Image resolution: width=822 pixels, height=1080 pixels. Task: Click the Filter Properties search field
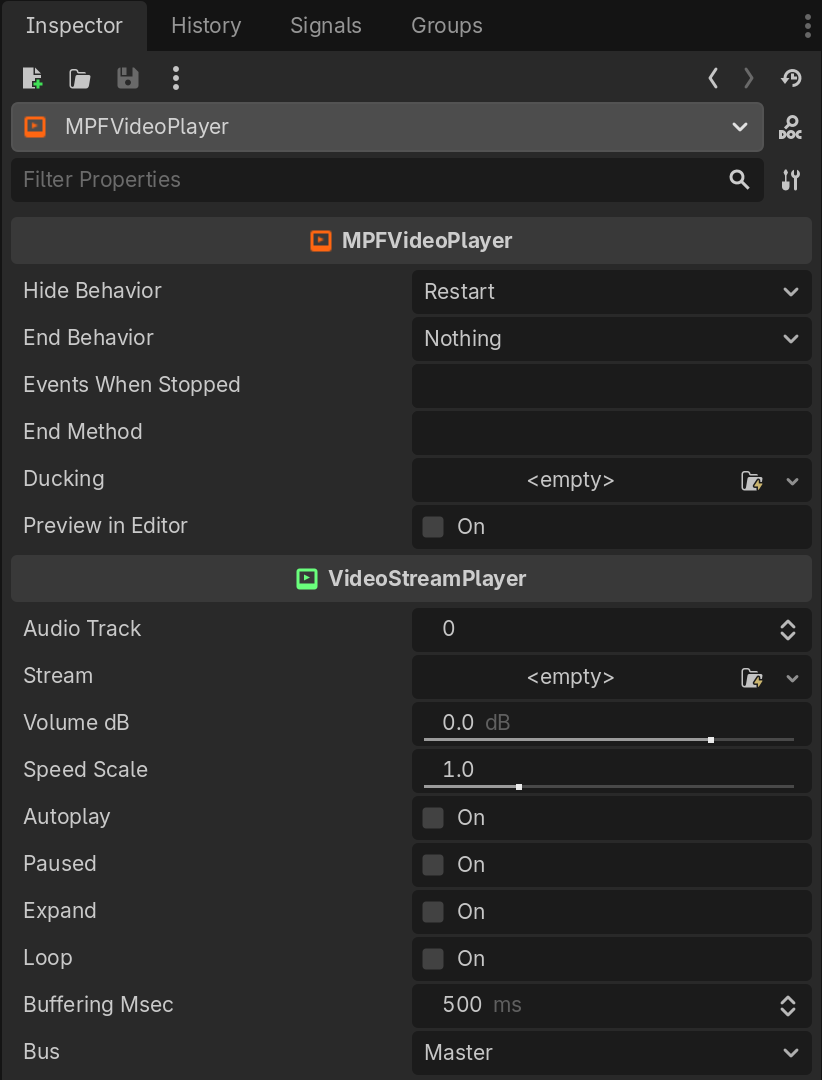[370, 180]
